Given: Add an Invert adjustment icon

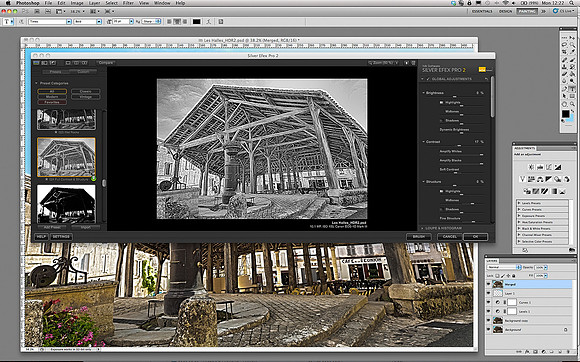Looking at the screenshot, I should (x=527, y=191).
